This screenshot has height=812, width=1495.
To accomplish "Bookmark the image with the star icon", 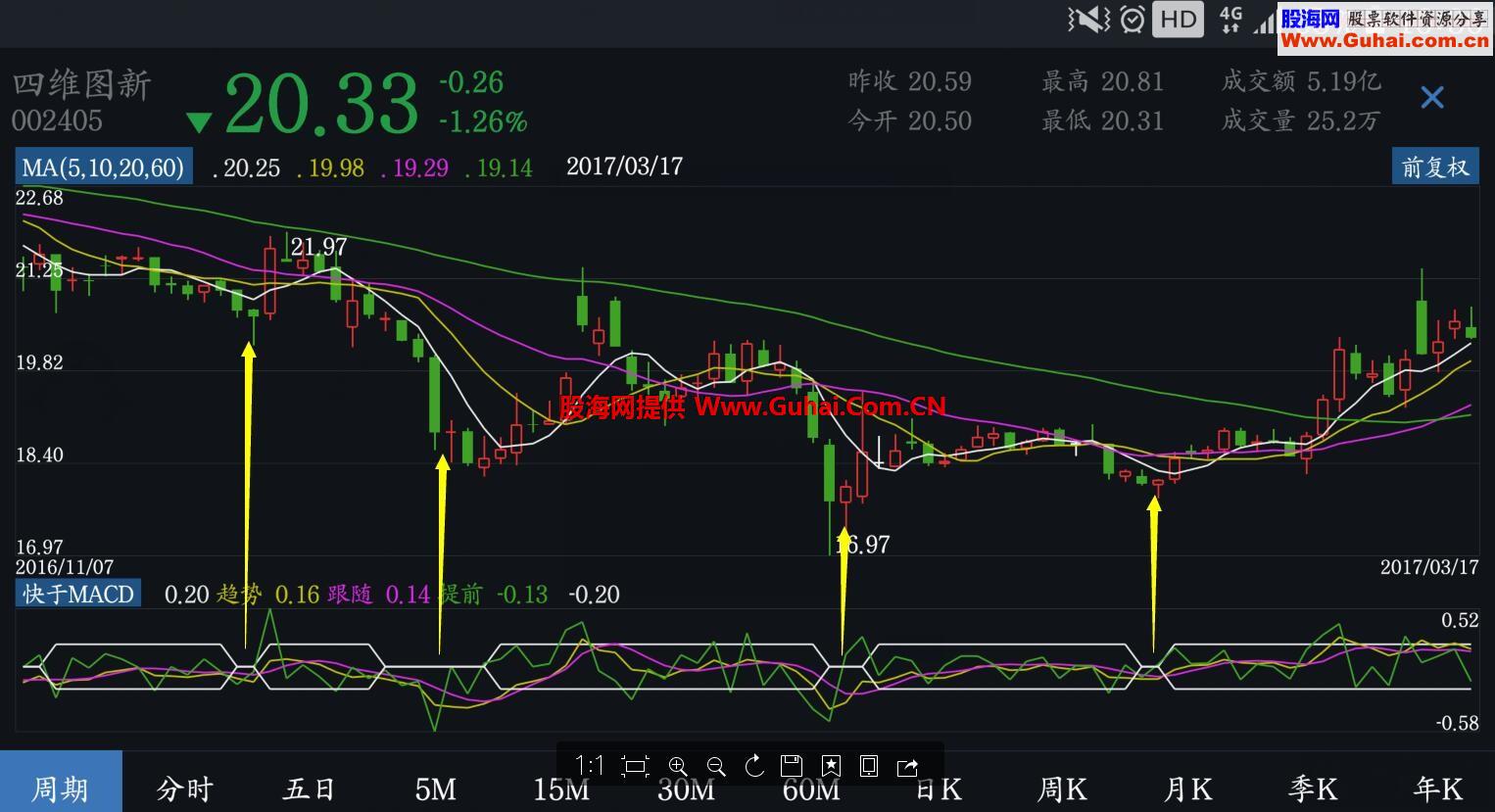I will [831, 766].
